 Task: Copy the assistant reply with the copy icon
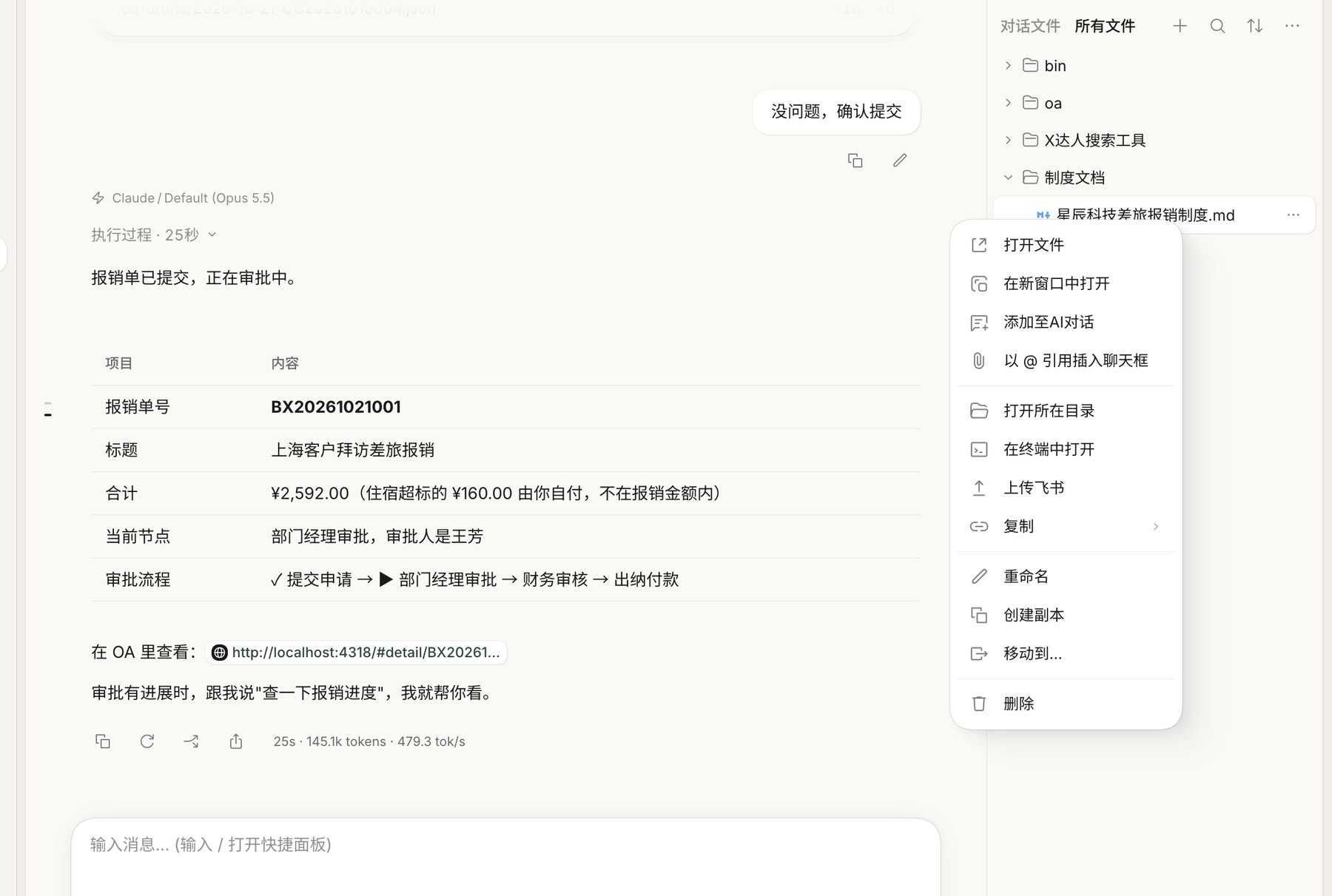coord(103,741)
